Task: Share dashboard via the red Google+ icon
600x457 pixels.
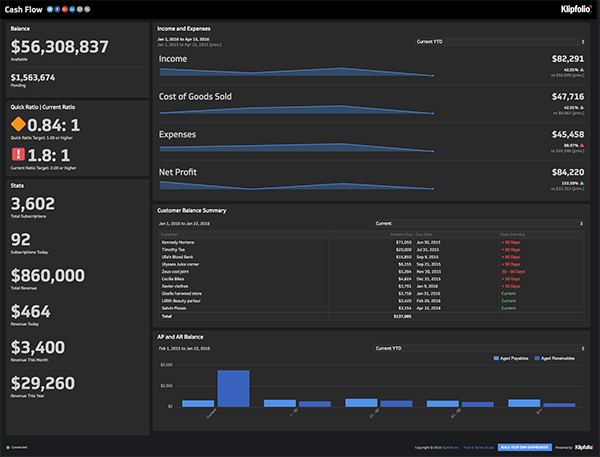Action: pos(65,10)
